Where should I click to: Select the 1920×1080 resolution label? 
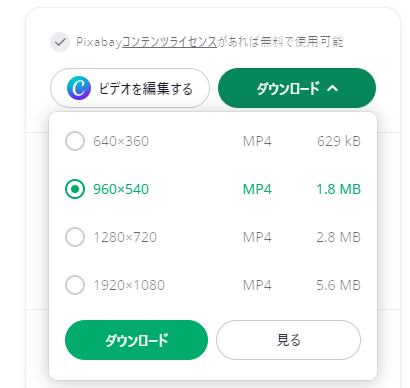[129, 285]
